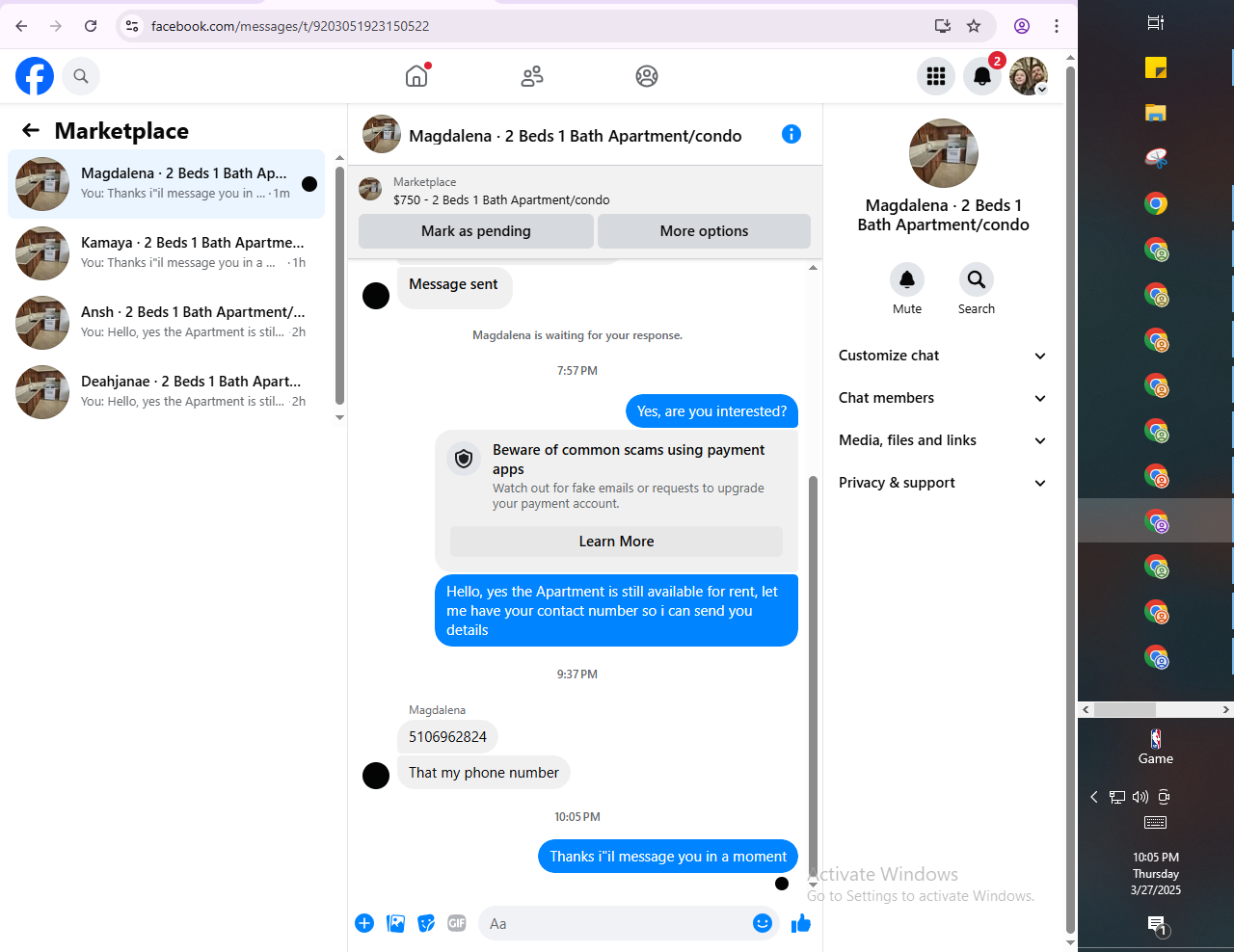
Task: Click the Mute bell icon
Action: click(907, 279)
